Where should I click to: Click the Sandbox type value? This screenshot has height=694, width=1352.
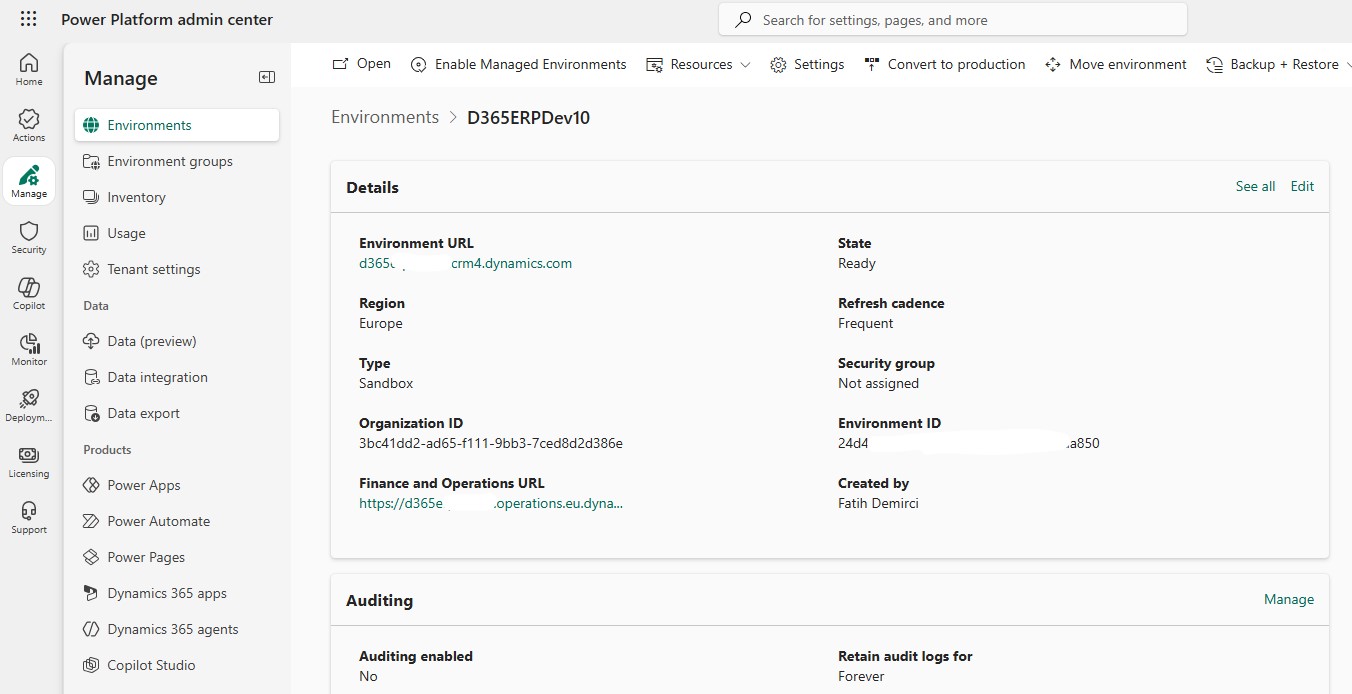(x=386, y=383)
